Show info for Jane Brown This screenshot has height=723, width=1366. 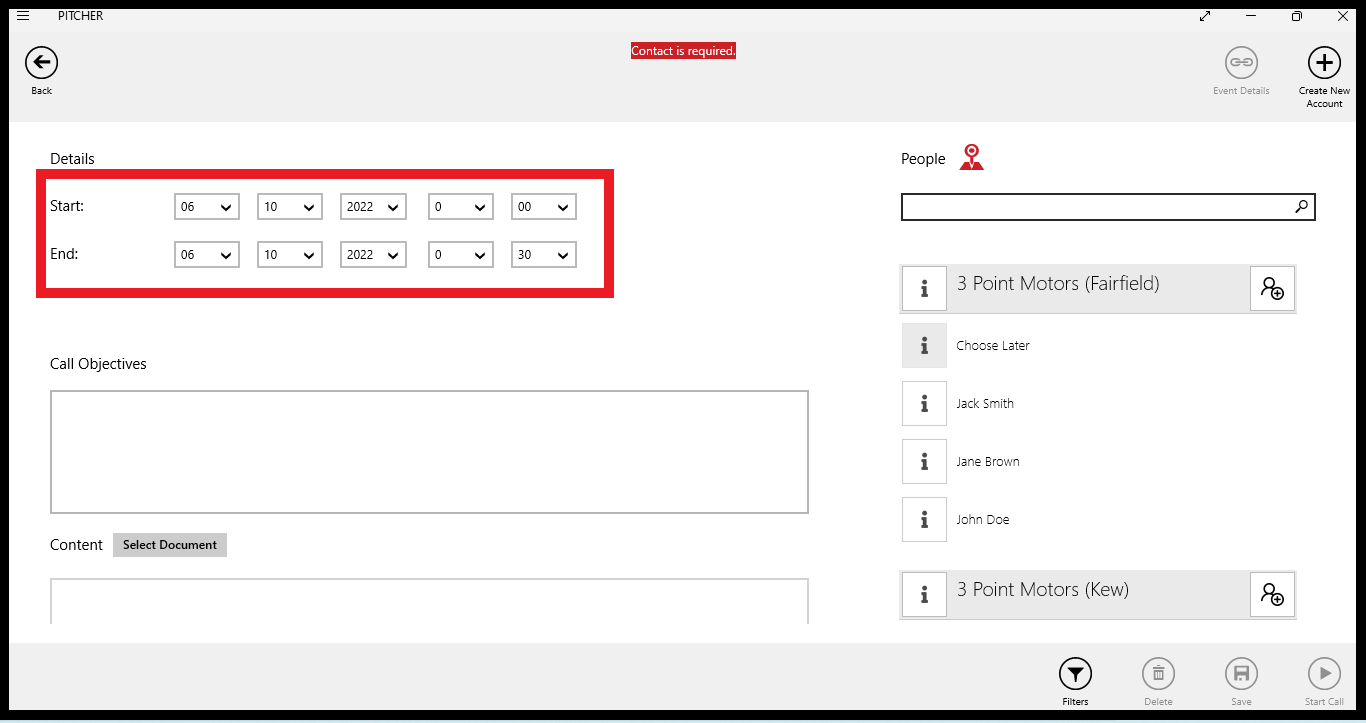click(924, 462)
